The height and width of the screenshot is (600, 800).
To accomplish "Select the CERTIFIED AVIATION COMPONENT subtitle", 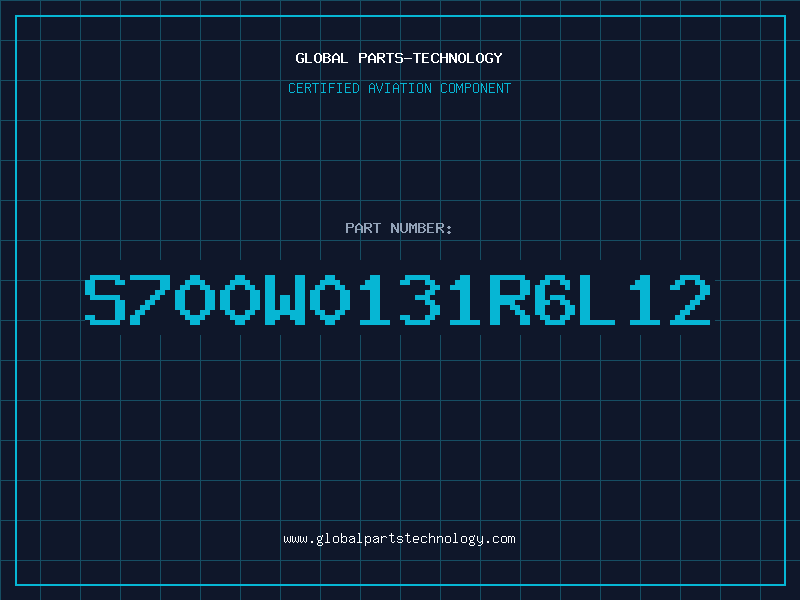I will click(x=399, y=88).
